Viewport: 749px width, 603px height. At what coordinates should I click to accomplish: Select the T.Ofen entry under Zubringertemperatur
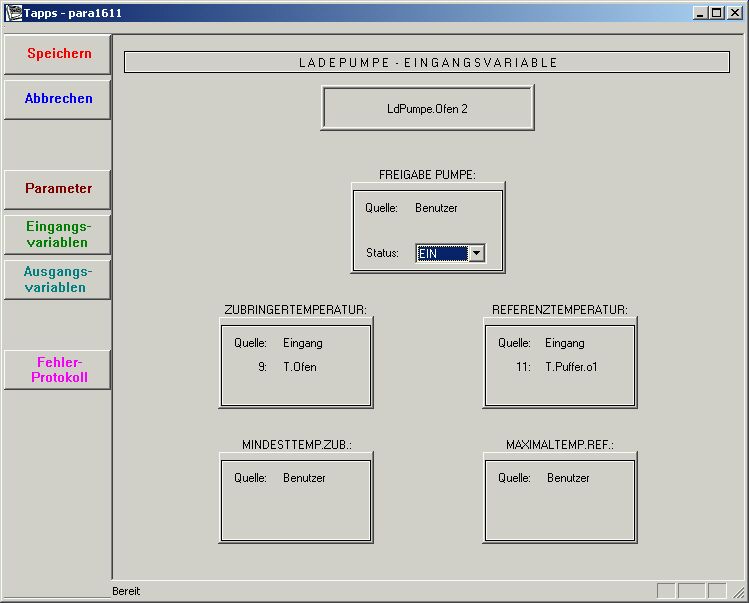(300, 367)
